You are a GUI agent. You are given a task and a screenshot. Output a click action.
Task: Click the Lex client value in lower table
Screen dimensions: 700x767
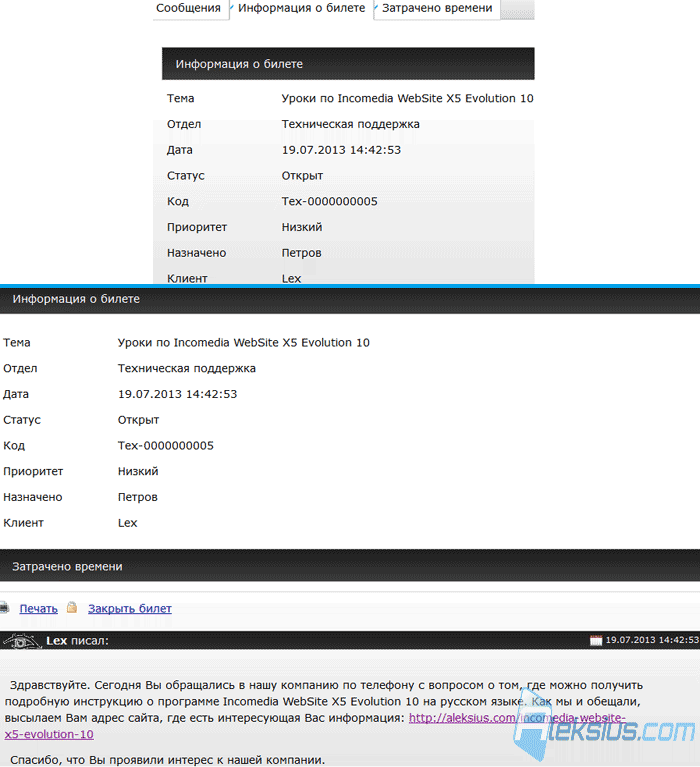[x=127, y=523]
